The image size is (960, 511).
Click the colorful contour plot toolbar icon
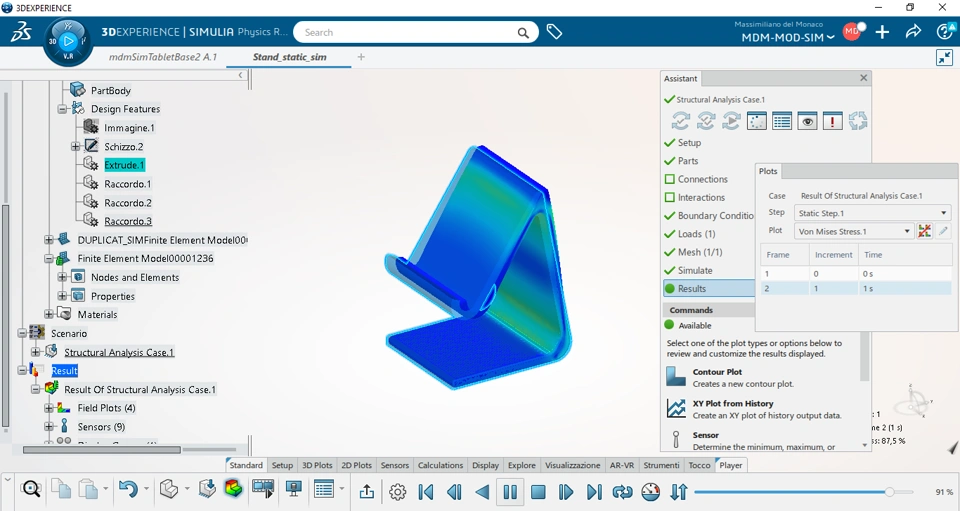[233, 489]
